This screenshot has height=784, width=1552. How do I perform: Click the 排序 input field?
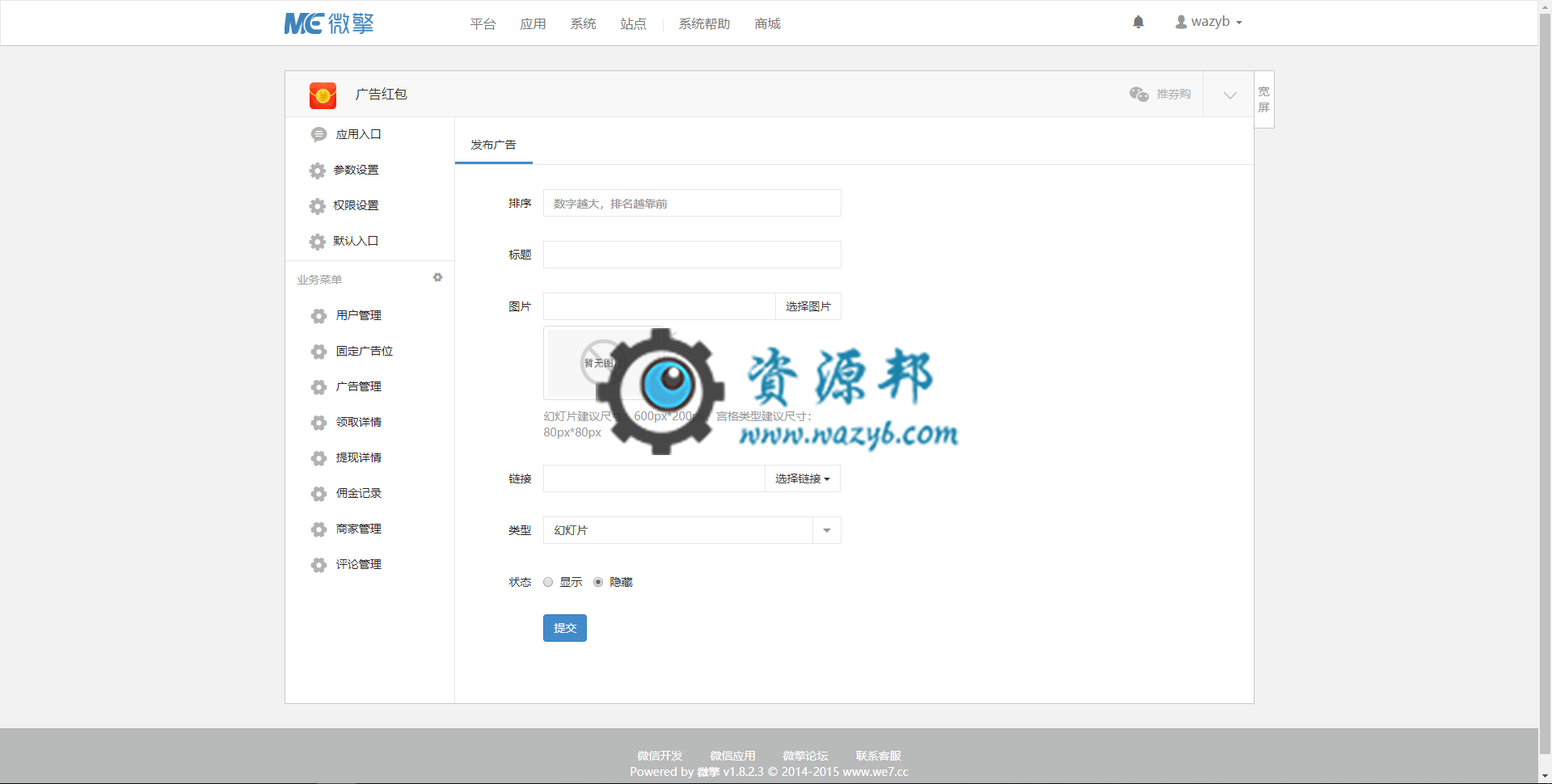692,203
